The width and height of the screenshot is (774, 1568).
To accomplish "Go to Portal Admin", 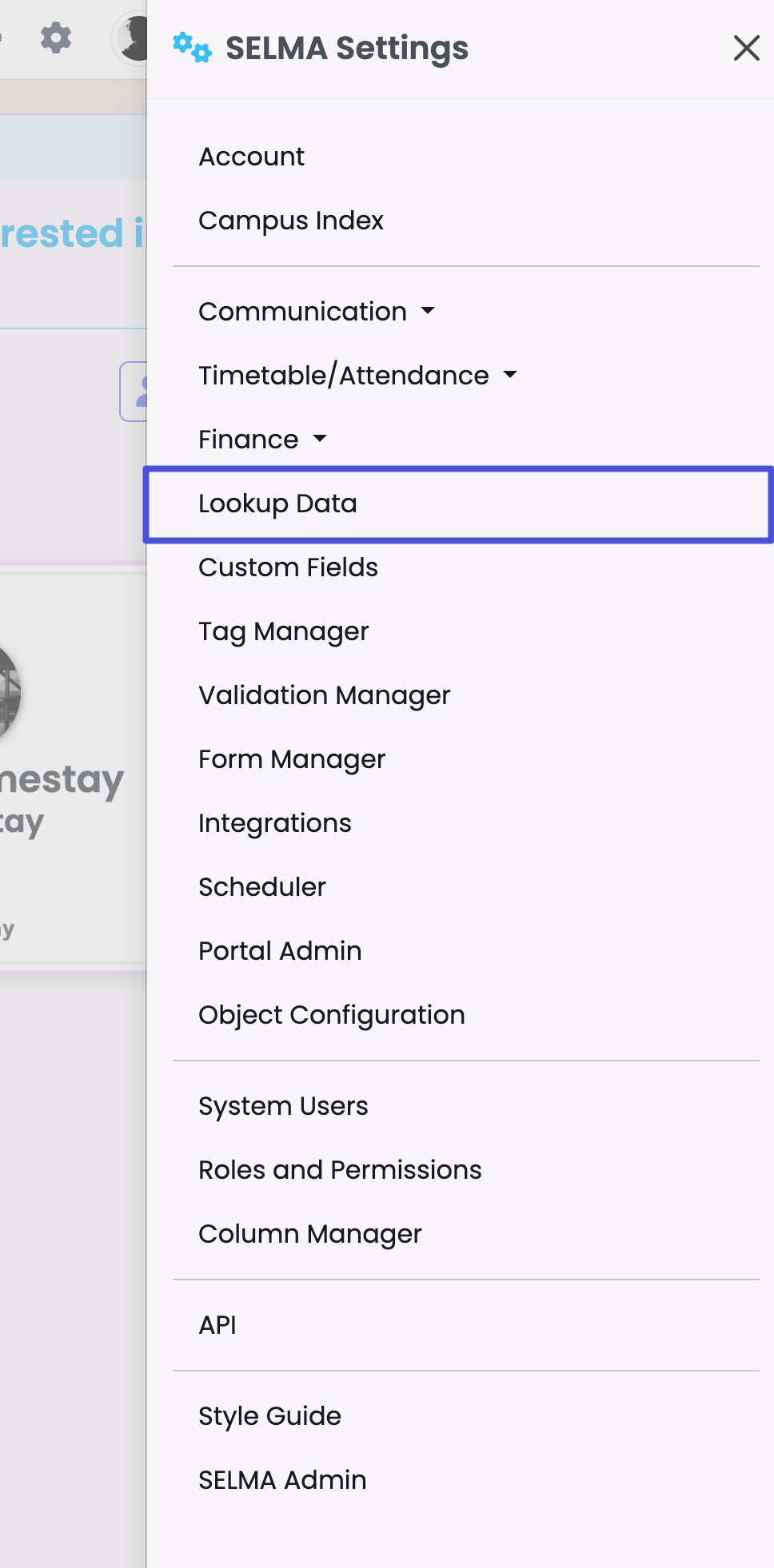I will [x=280, y=951].
